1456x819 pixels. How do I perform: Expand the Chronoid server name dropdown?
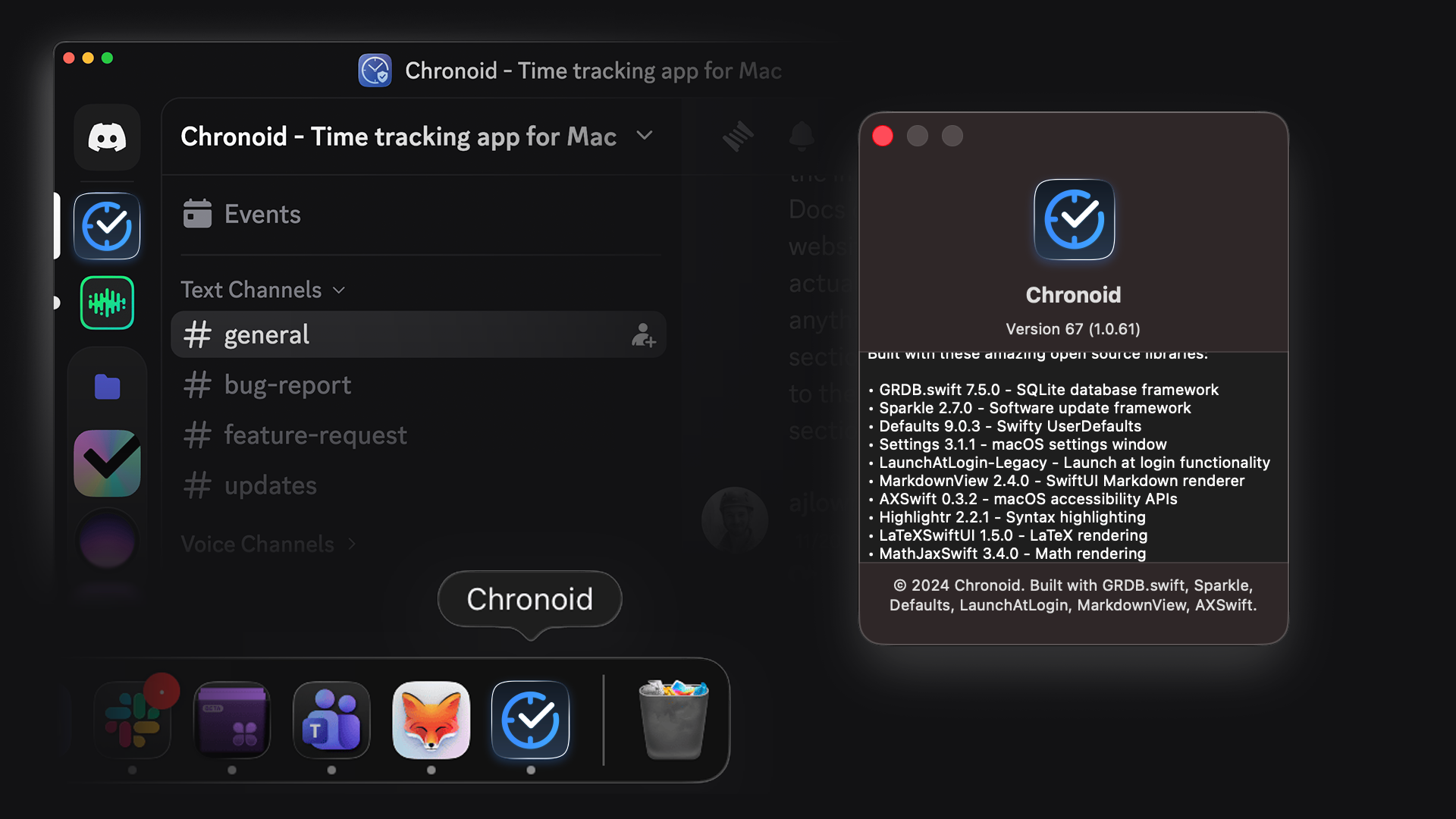[645, 136]
